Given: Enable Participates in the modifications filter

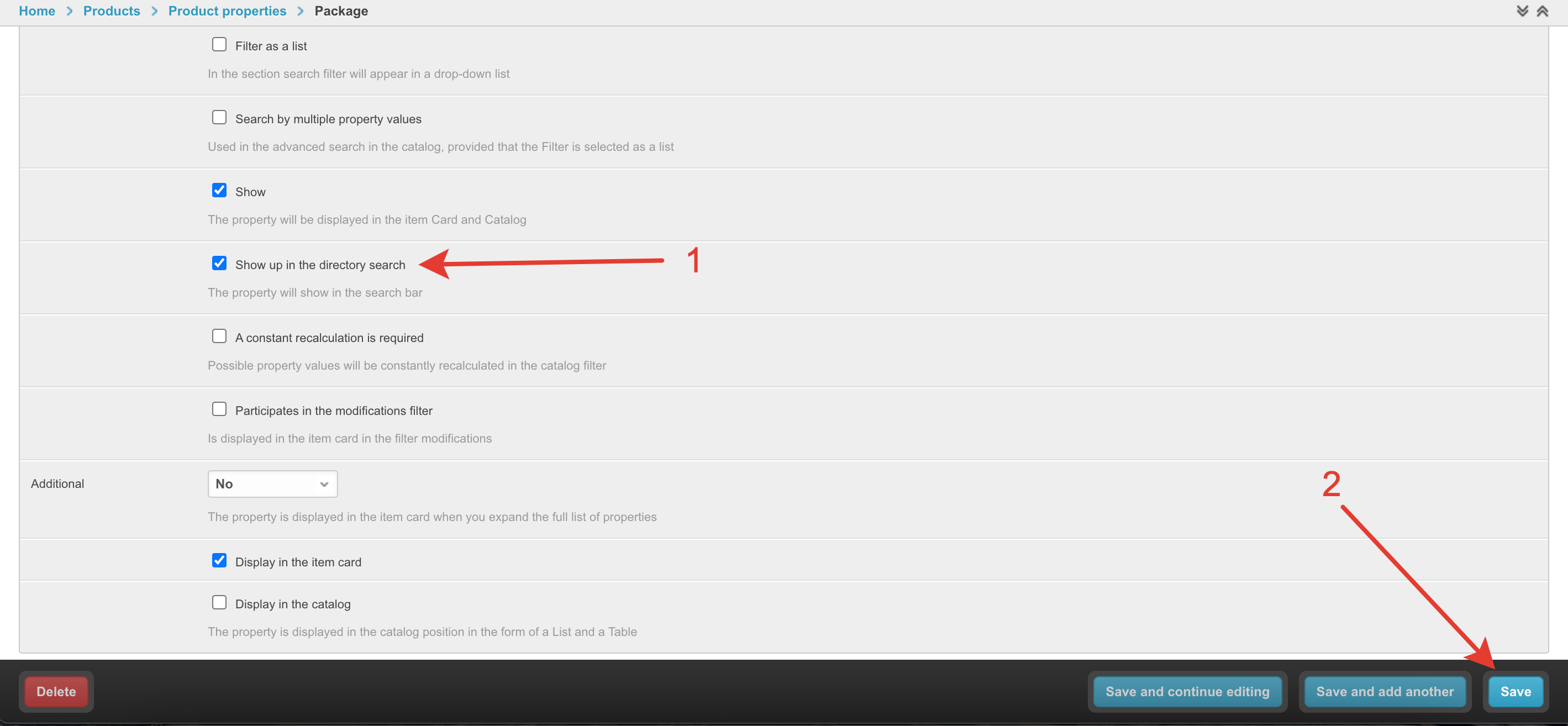Looking at the screenshot, I should tap(219, 409).
